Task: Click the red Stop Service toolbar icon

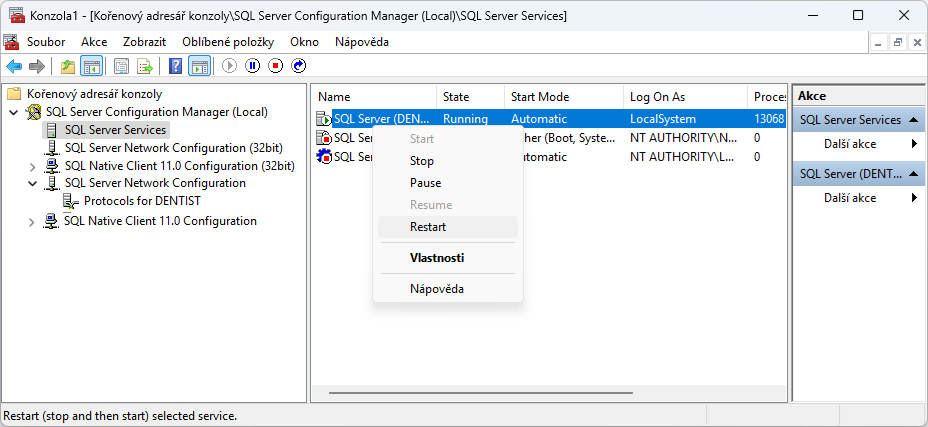Action: coord(276,66)
